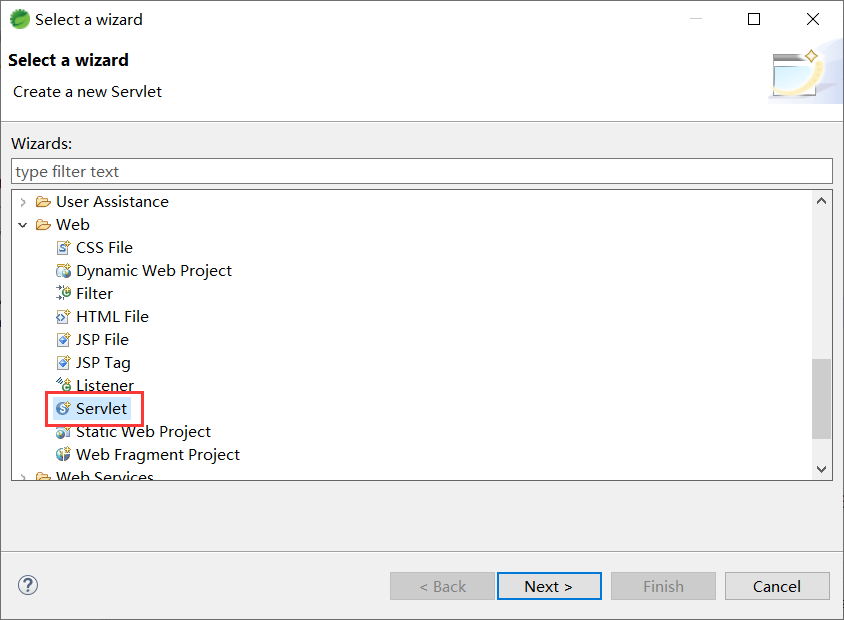Click the Cancel button
Image resolution: width=844 pixels, height=620 pixels.
[x=777, y=586]
